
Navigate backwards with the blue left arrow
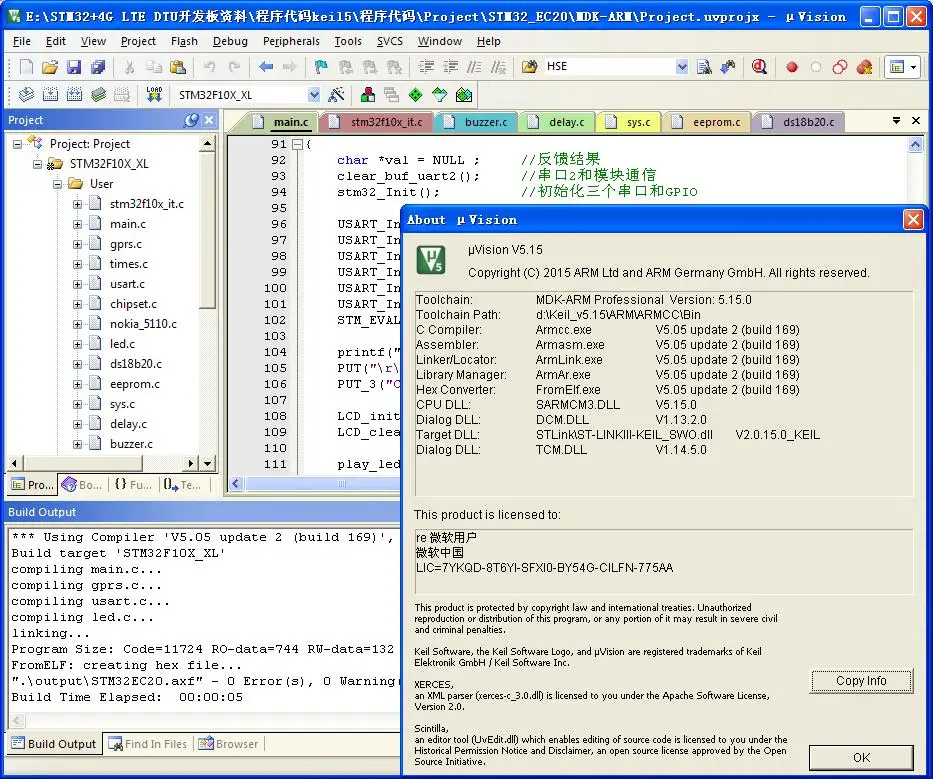(266, 67)
